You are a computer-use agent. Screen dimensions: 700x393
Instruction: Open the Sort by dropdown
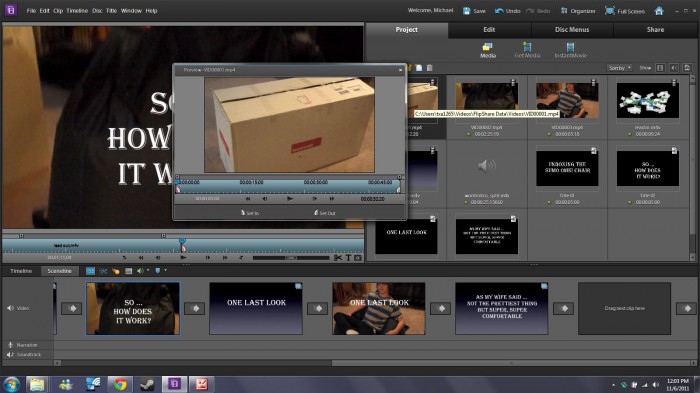click(x=619, y=68)
